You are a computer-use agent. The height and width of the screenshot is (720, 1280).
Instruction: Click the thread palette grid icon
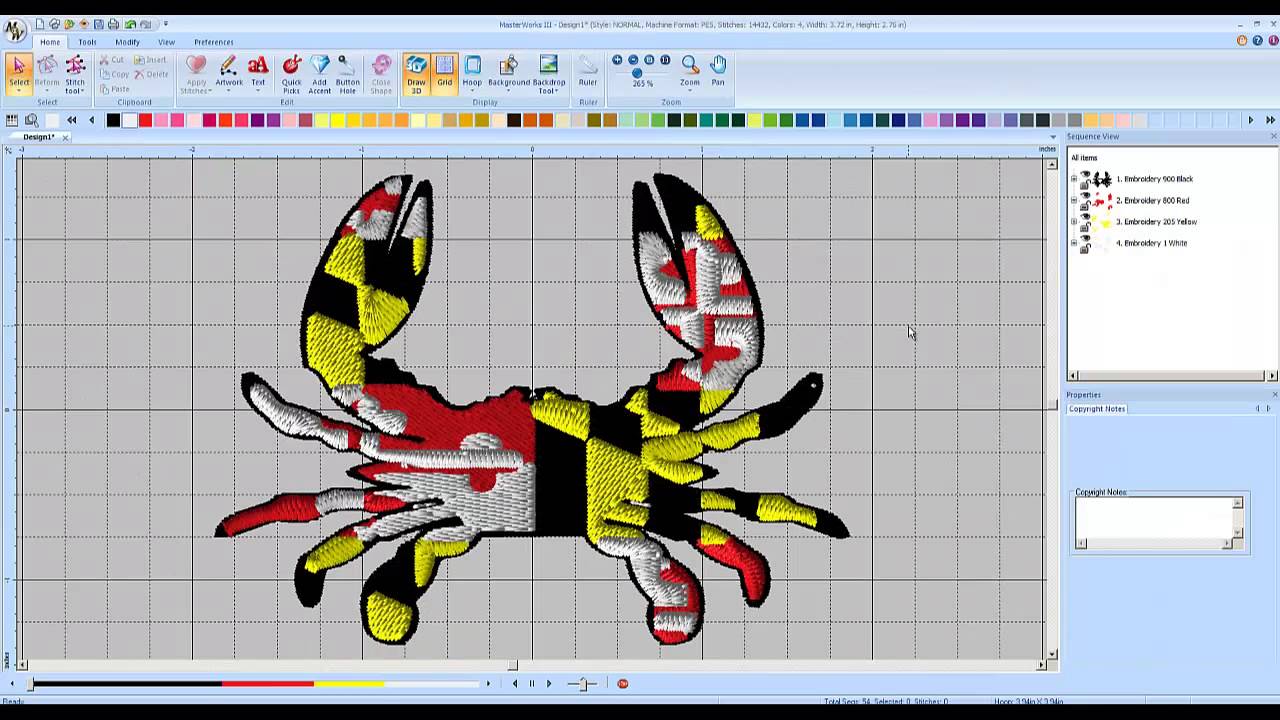tap(12, 120)
